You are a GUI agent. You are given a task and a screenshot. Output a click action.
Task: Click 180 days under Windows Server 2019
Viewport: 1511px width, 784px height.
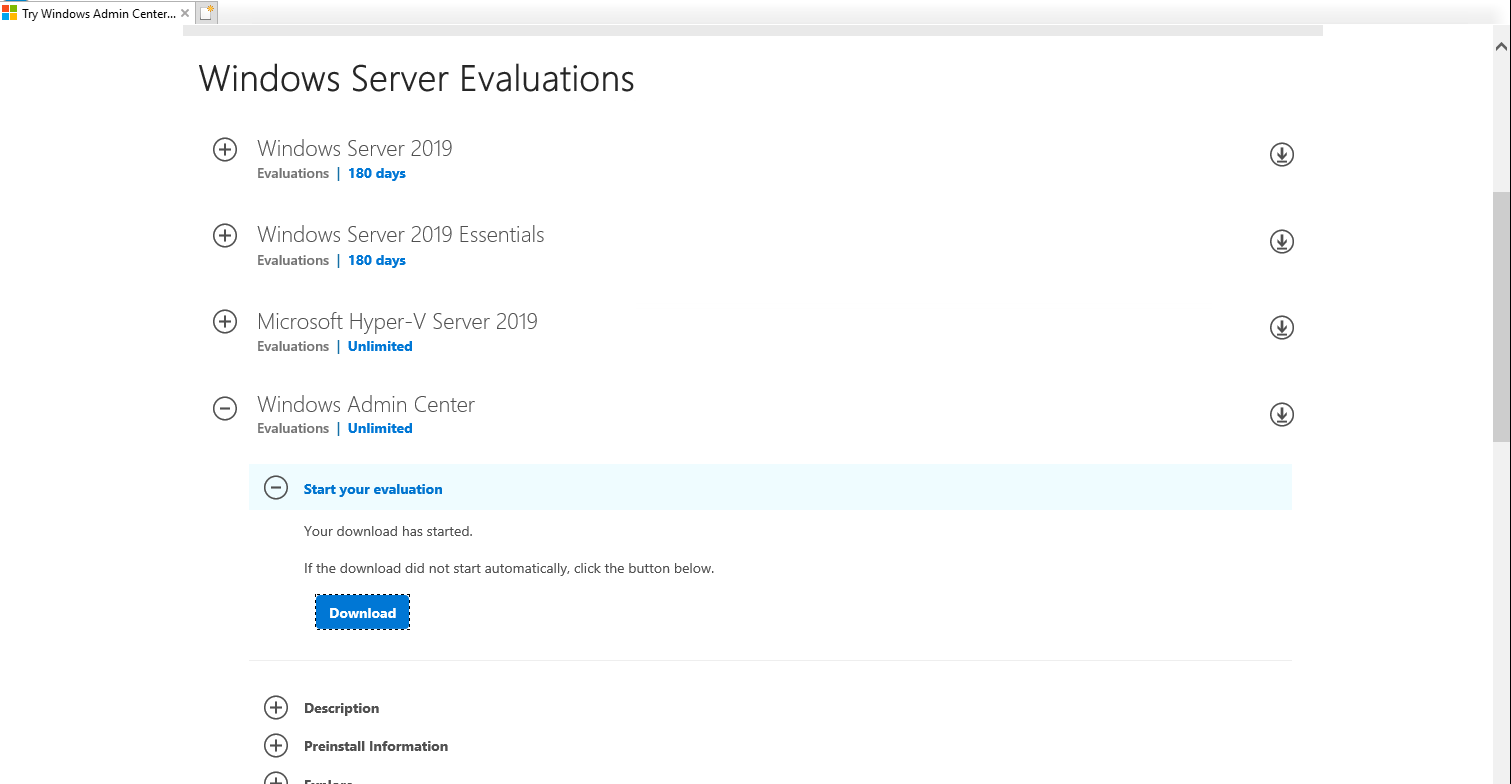[x=377, y=173]
